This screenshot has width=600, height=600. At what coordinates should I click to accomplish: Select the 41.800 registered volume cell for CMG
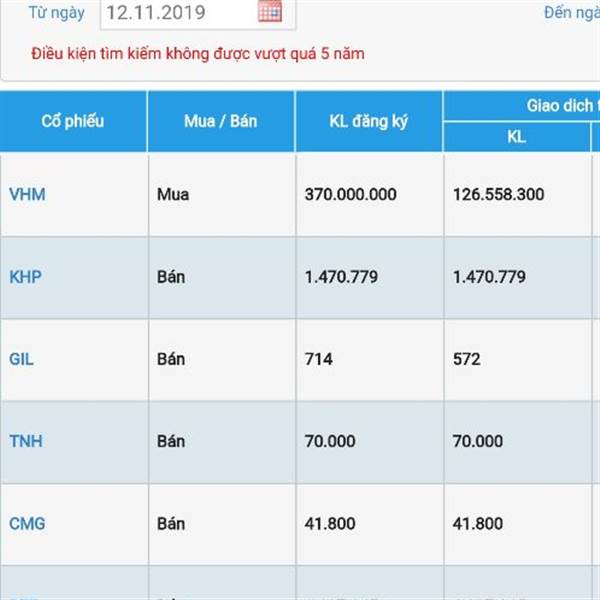[x=370, y=523]
